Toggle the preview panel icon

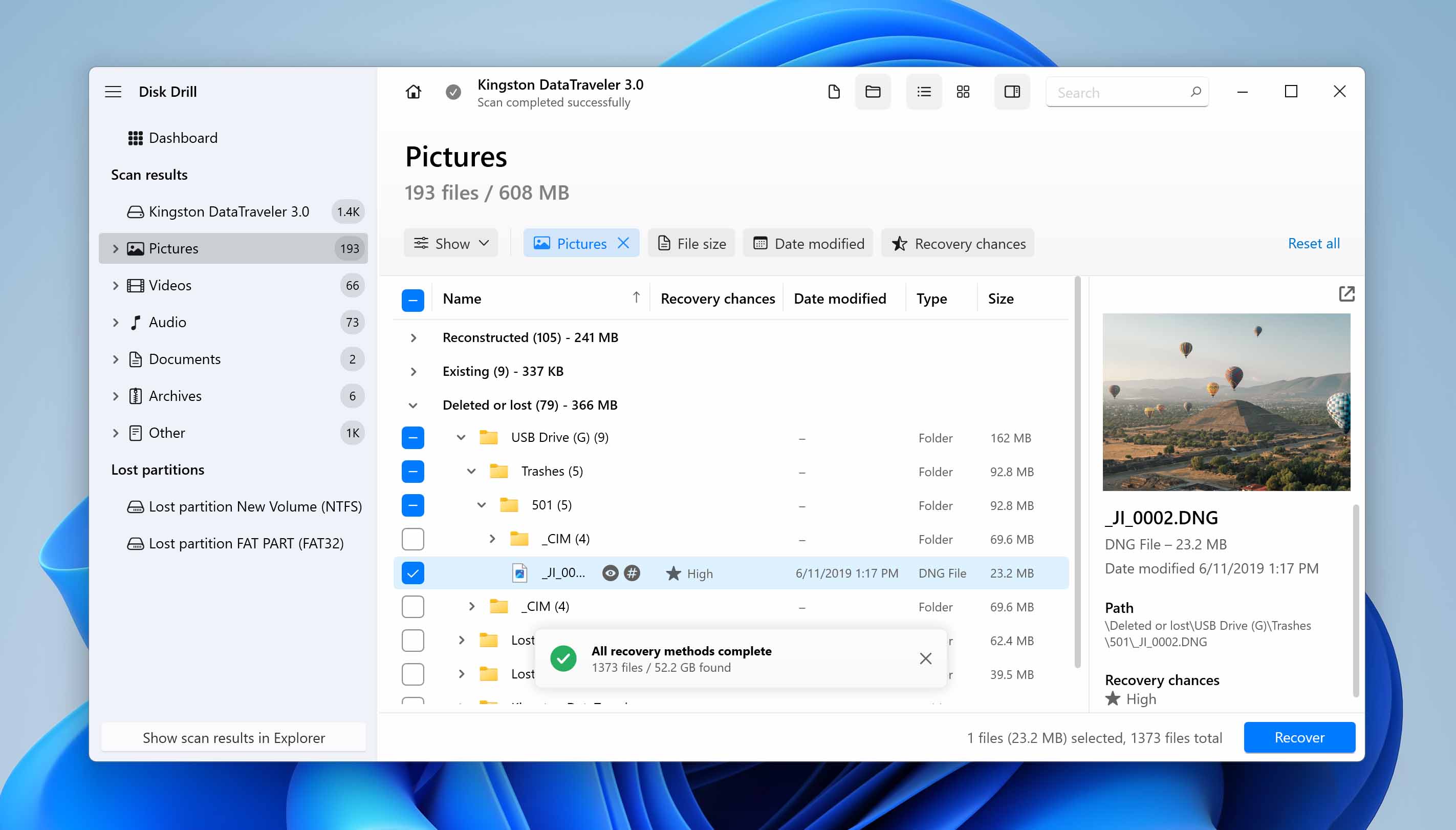point(1012,92)
